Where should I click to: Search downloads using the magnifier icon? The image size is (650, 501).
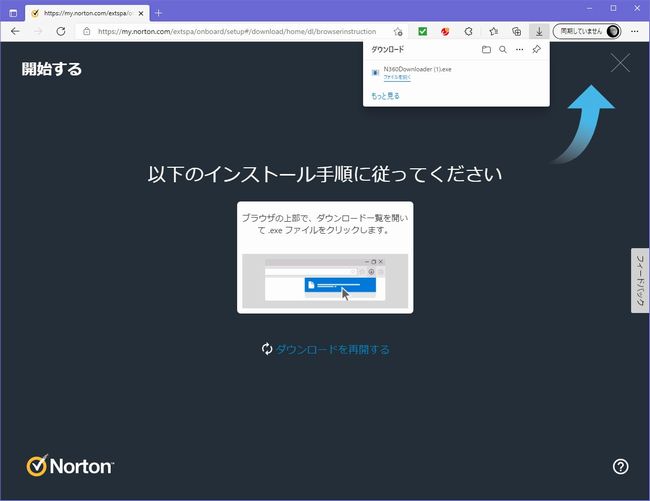pos(503,49)
